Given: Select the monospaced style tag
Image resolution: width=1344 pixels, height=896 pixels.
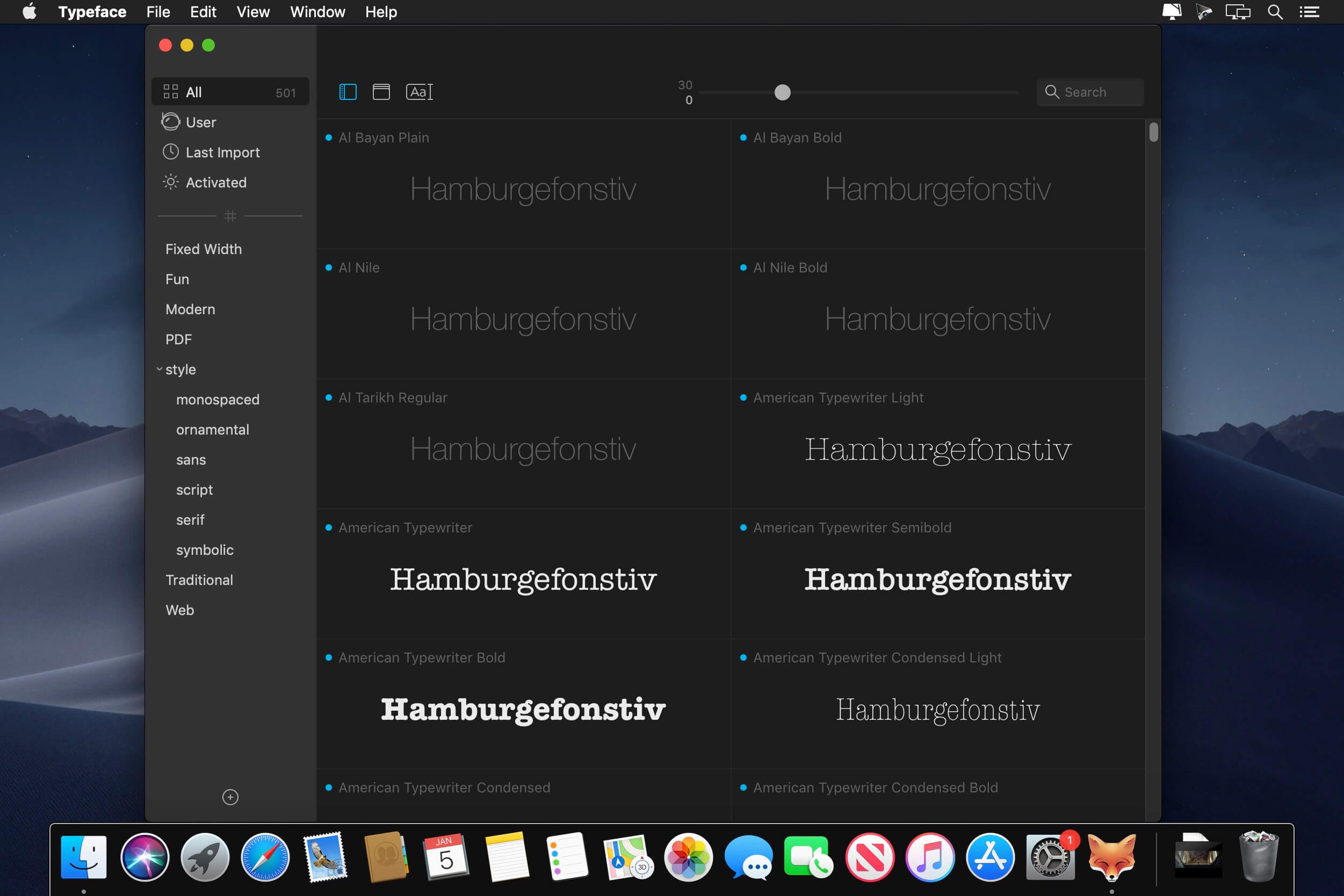Looking at the screenshot, I should tap(218, 400).
